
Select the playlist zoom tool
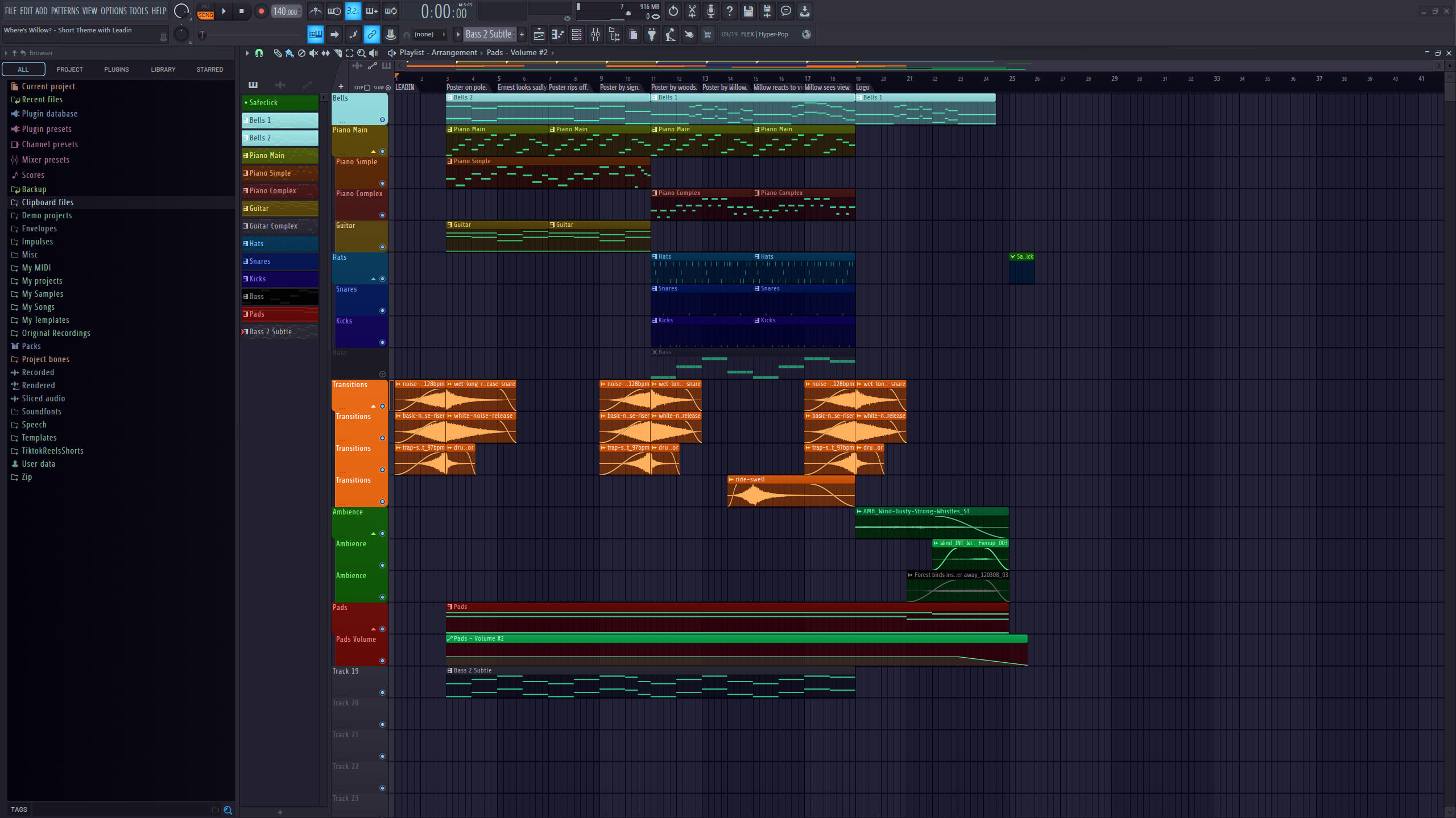point(361,53)
